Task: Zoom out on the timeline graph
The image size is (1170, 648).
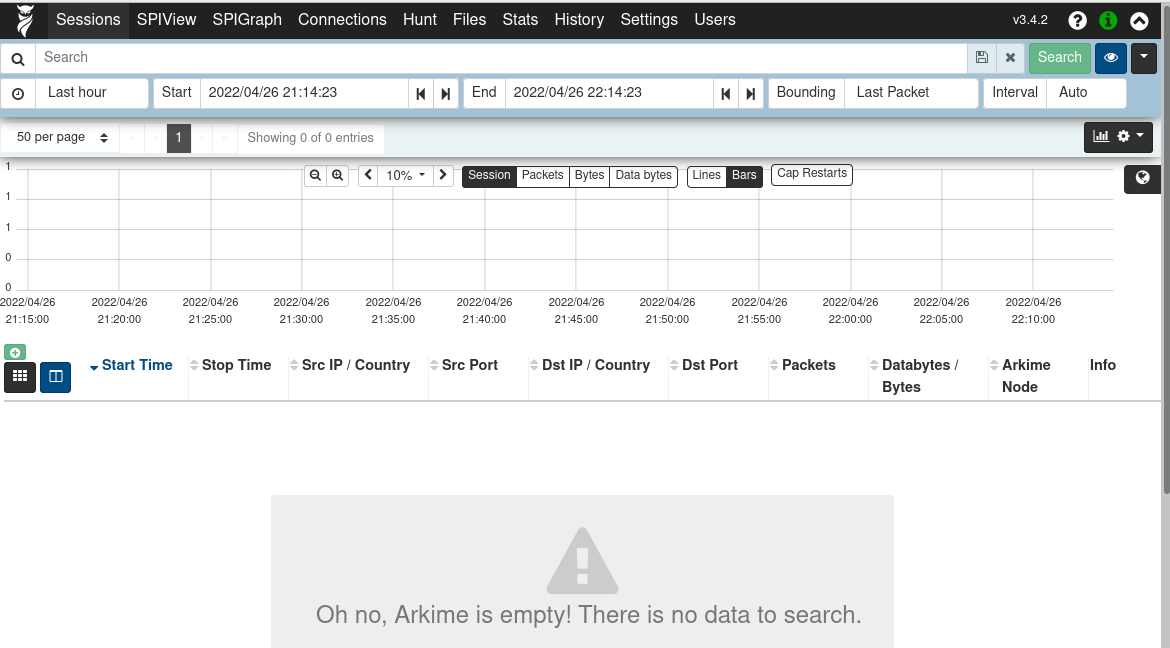Action: coord(315,175)
